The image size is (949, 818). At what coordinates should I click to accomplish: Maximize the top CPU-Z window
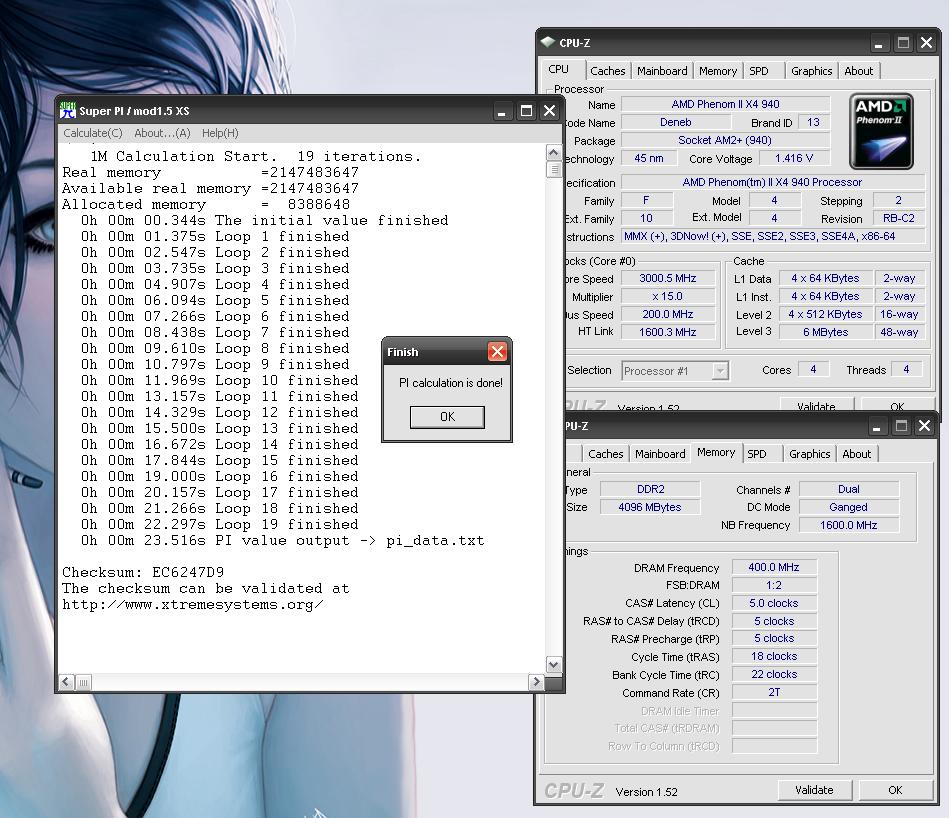(x=903, y=44)
